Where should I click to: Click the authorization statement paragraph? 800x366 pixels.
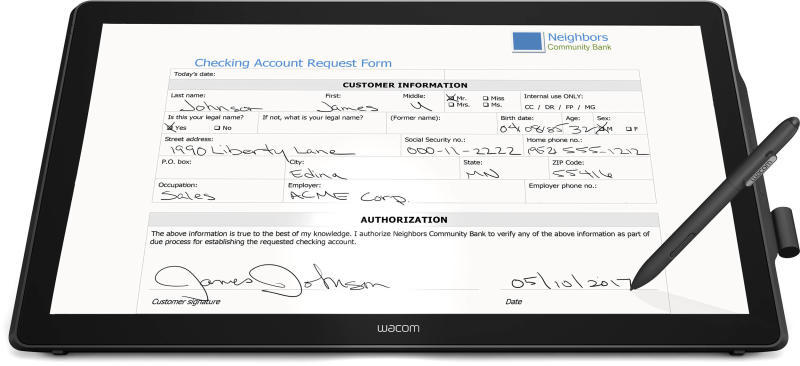point(400,238)
